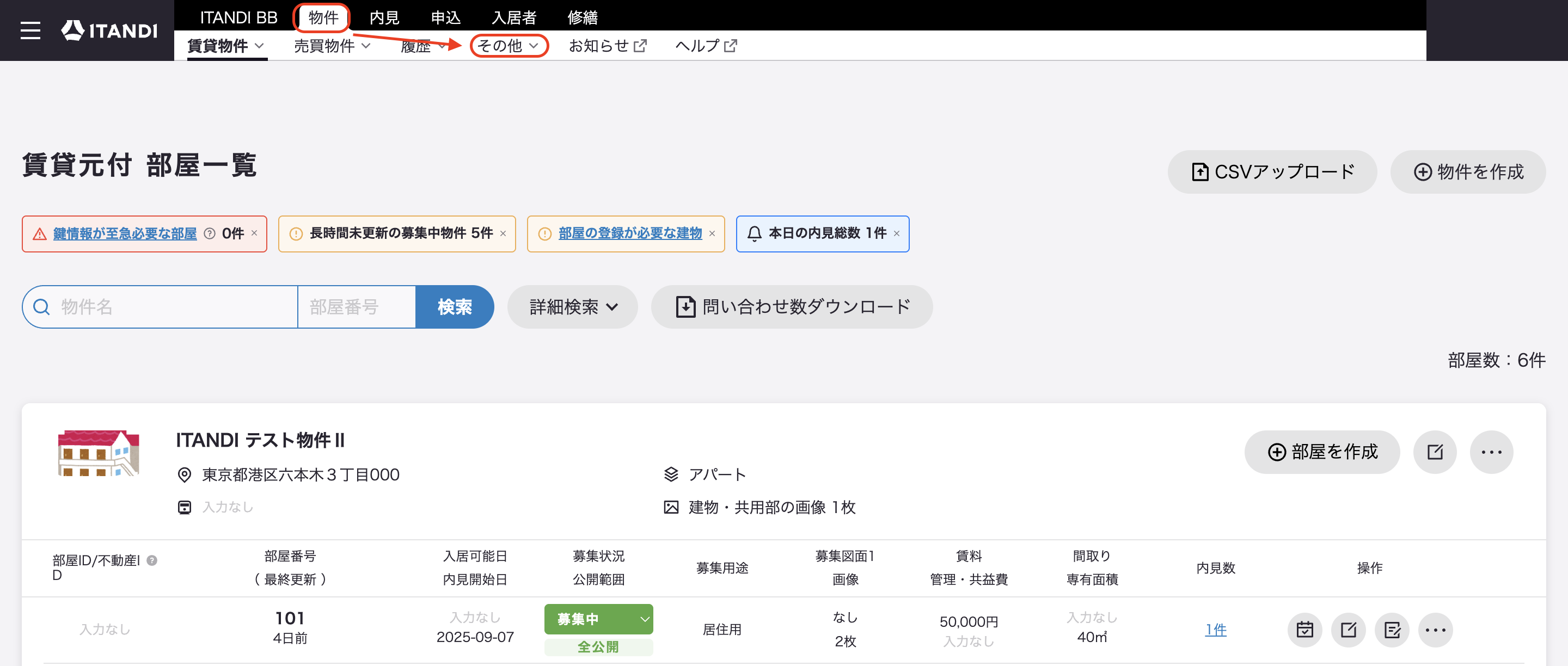Dismiss the 長時間未更新の募集中物件 alert

[x=503, y=233]
